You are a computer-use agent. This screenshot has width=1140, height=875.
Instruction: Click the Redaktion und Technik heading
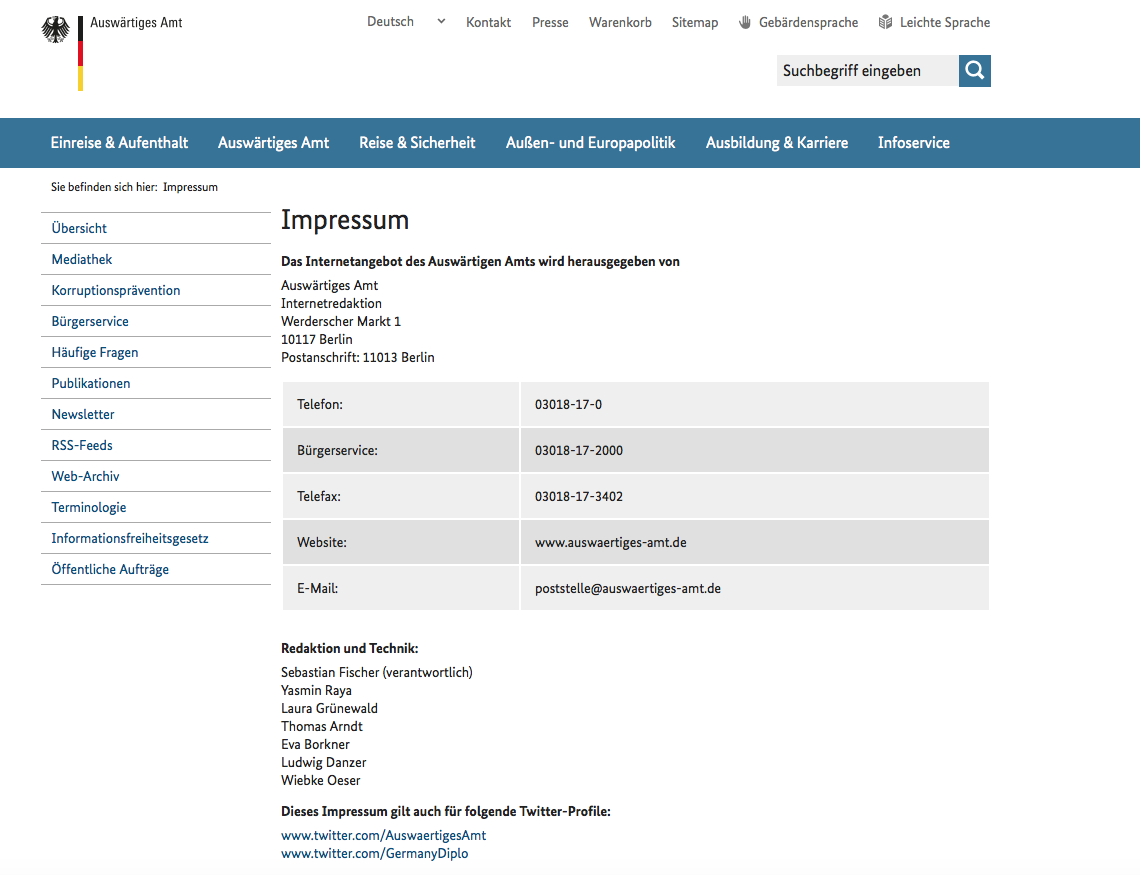pos(350,648)
